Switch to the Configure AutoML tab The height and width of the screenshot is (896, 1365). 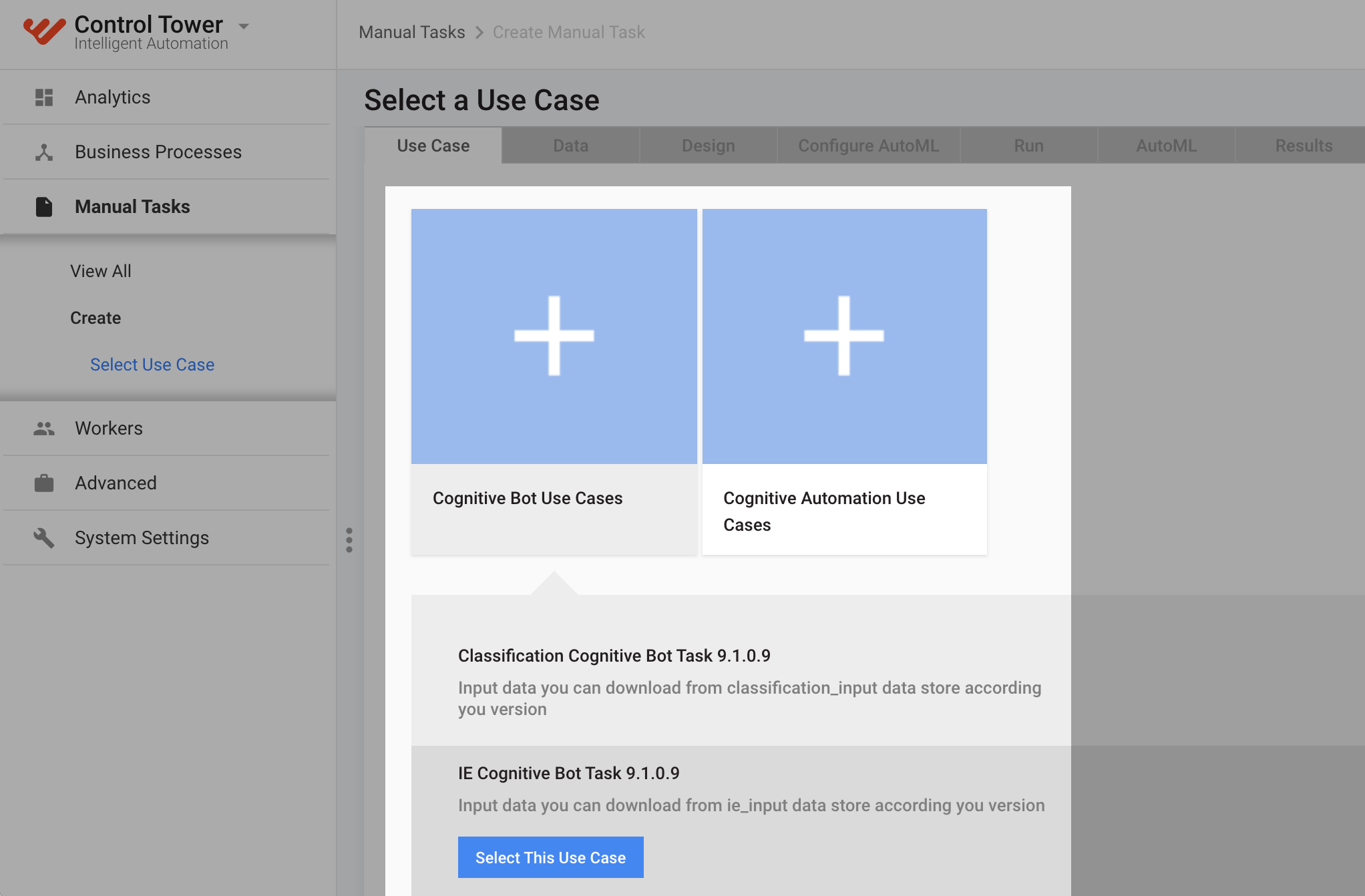[x=869, y=146]
